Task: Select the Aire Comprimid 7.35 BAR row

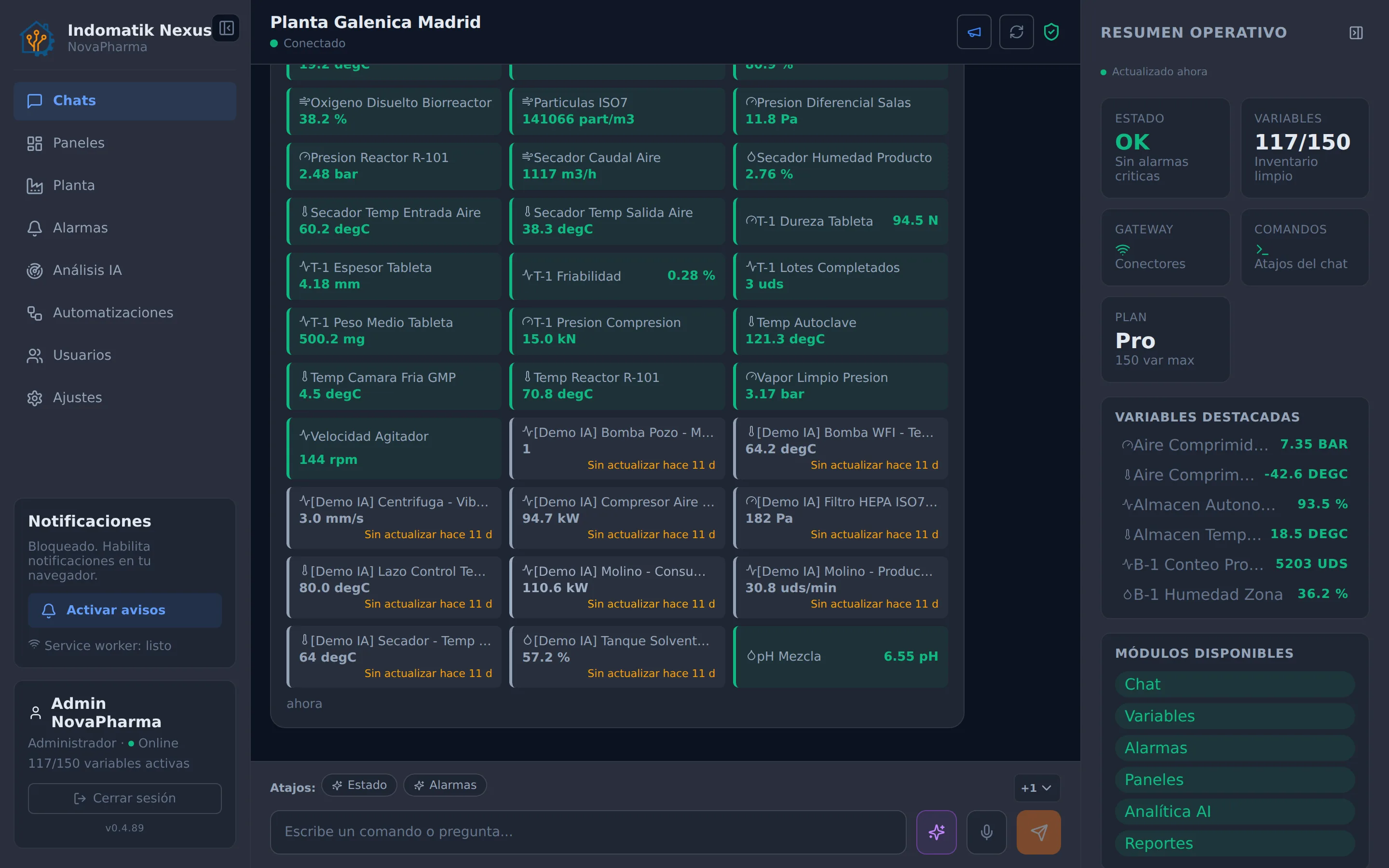Action: pos(1235,445)
